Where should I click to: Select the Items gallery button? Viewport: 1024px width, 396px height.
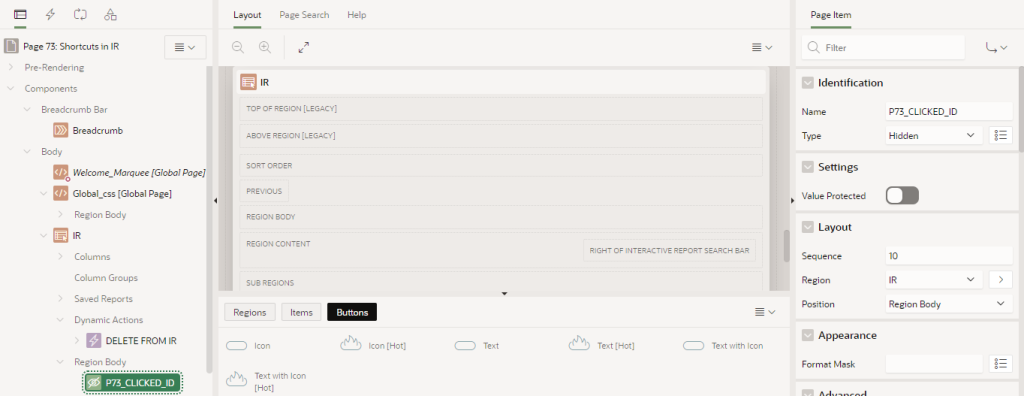[301, 312]
